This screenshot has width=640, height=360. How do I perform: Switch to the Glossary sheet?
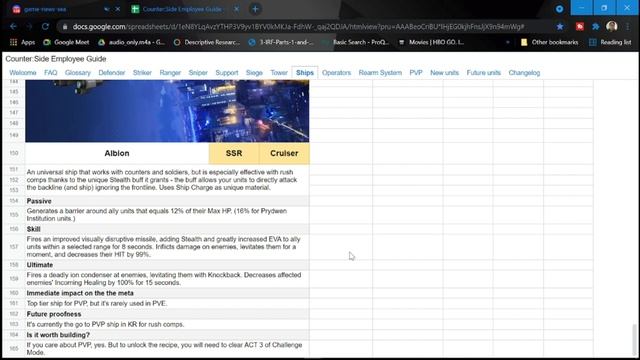[78, 73]
